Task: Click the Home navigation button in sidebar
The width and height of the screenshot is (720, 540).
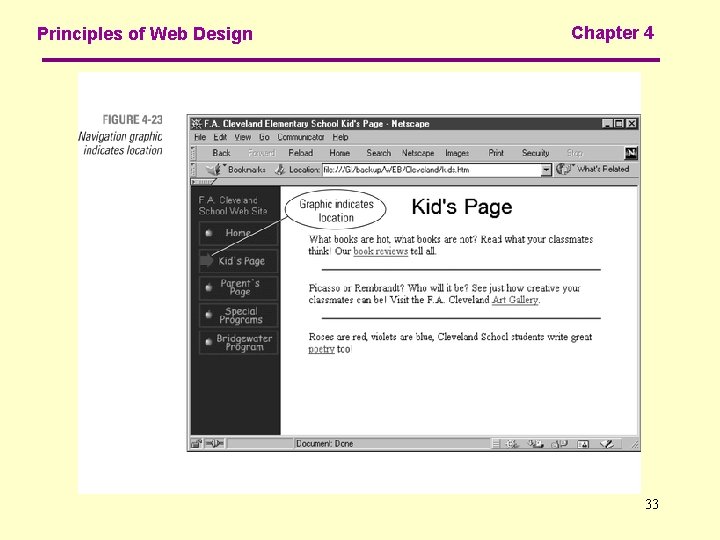Action: click(238, 233)
